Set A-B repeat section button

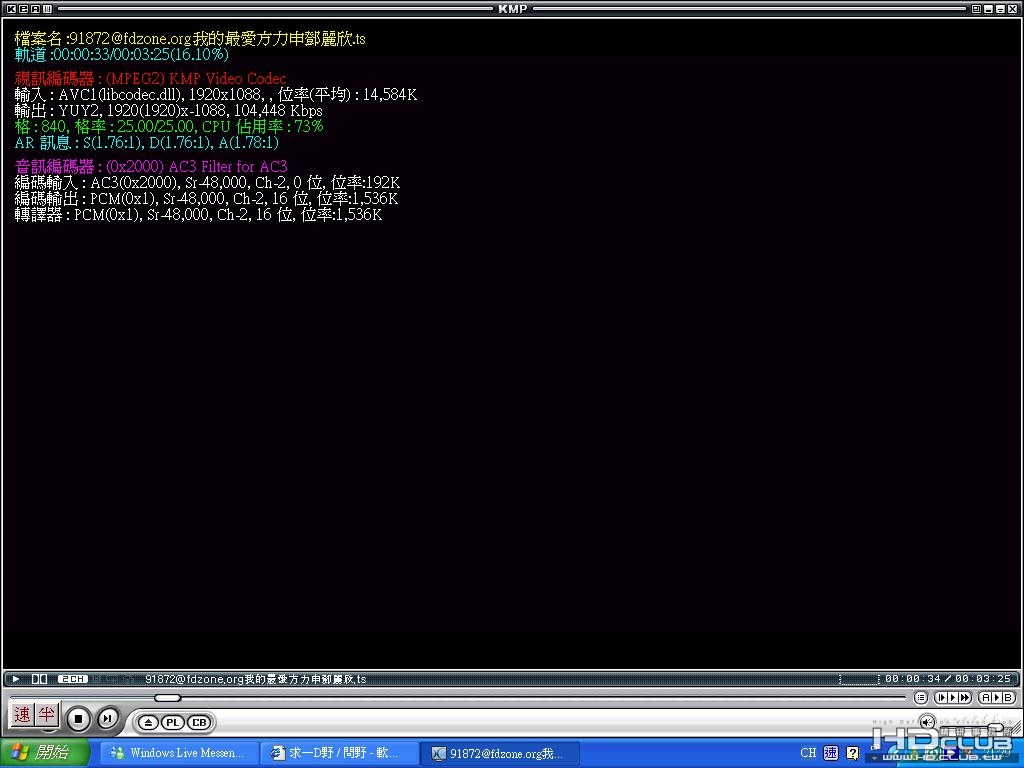point(997,698)
